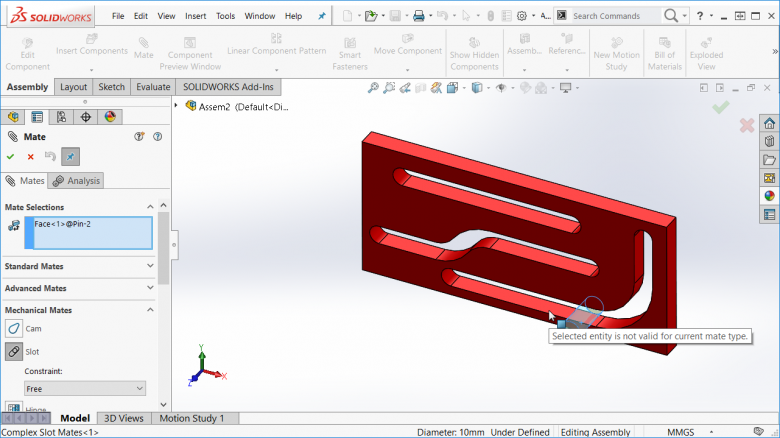
Task: Open the Move Component dropdown arrow
Action: pos(407,70)
